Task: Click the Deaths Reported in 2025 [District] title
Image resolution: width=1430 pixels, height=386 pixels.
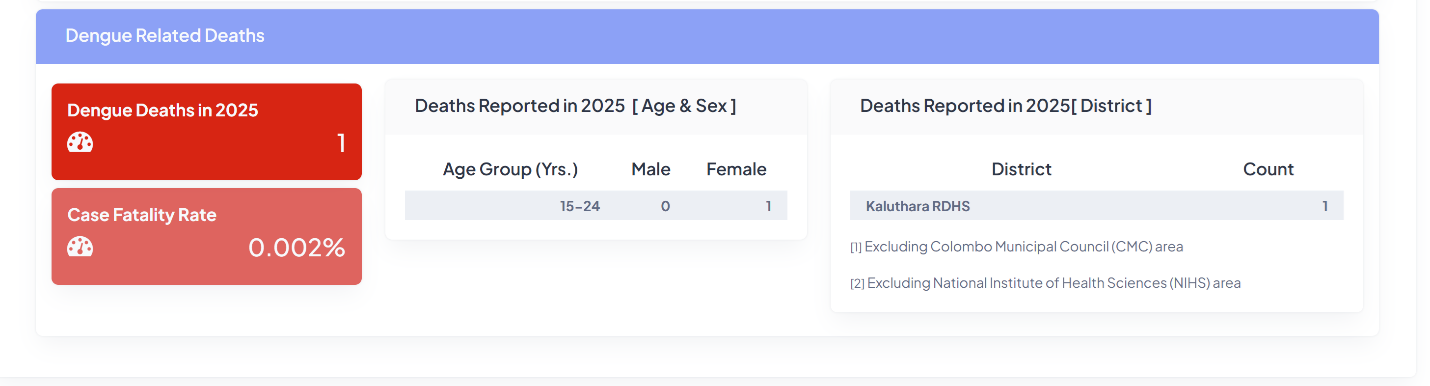Action: (x=1006, y=106)
